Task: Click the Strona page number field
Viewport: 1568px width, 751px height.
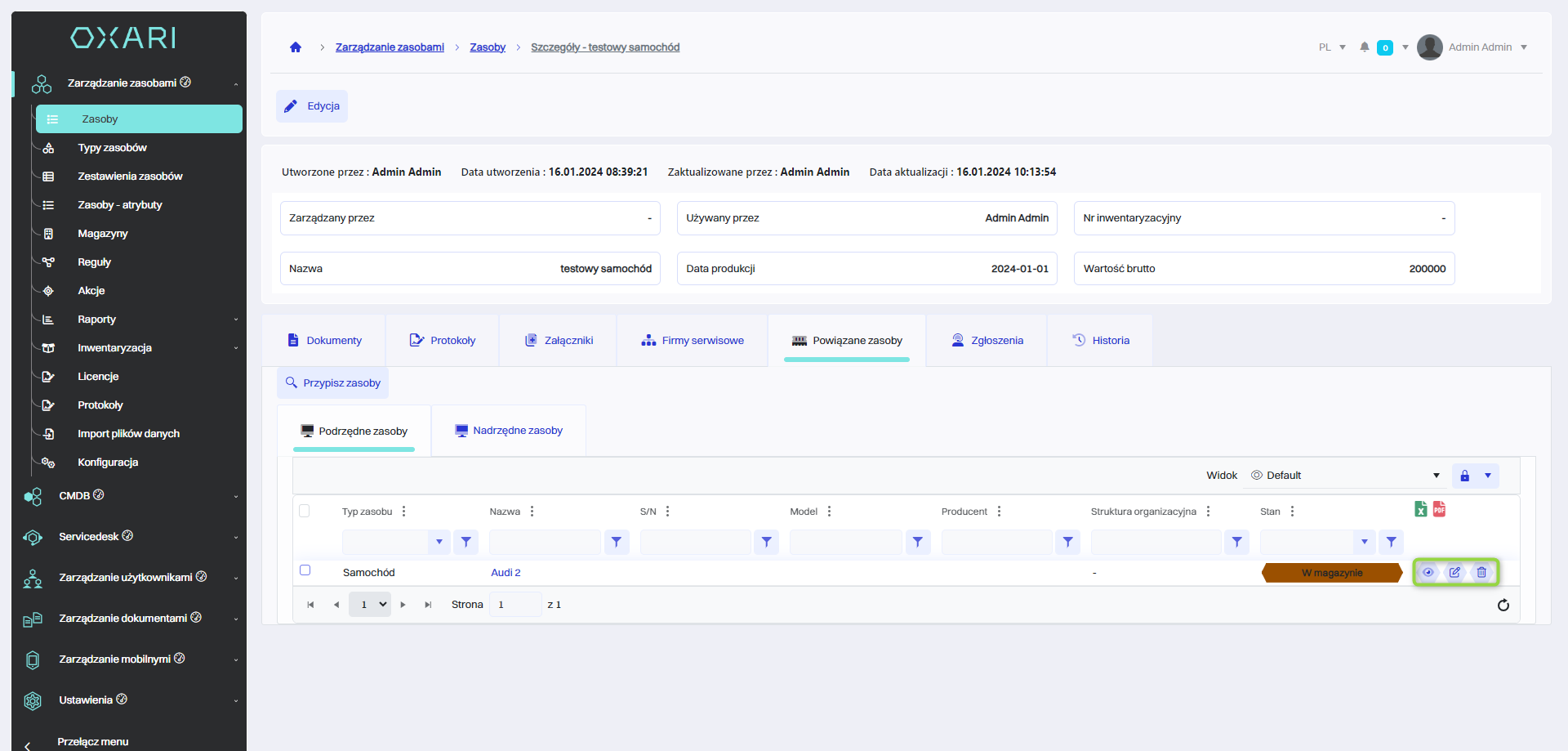Action: point(514,605)
